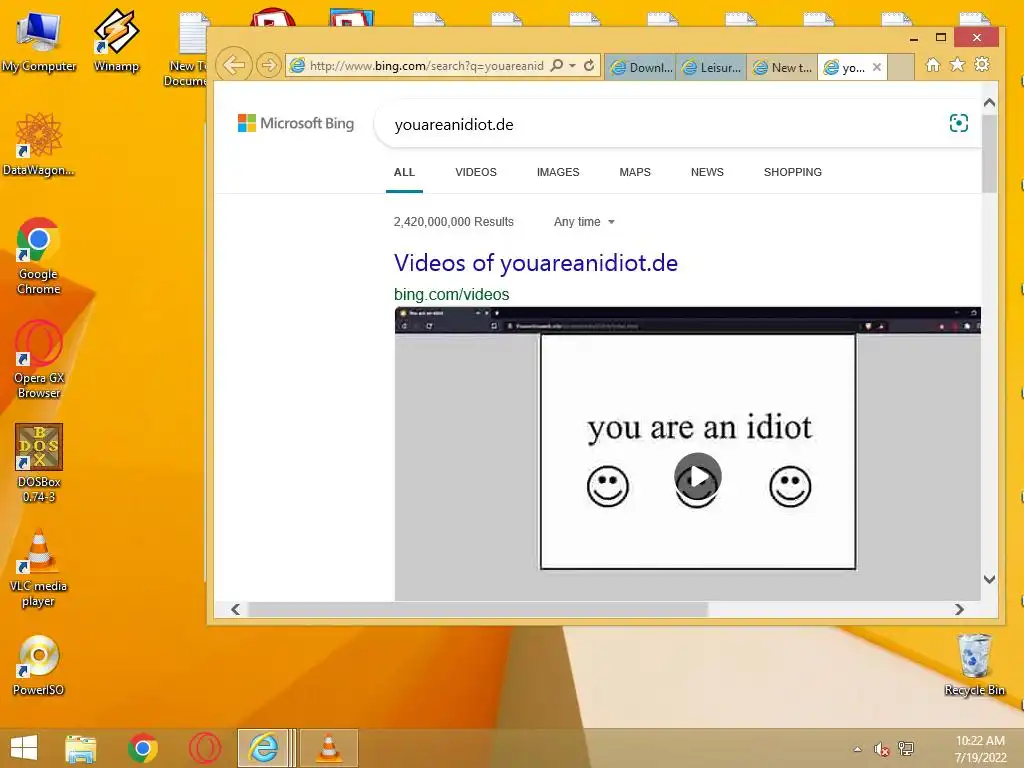Select Internet Explorer taskbar button

click(264, 748)
